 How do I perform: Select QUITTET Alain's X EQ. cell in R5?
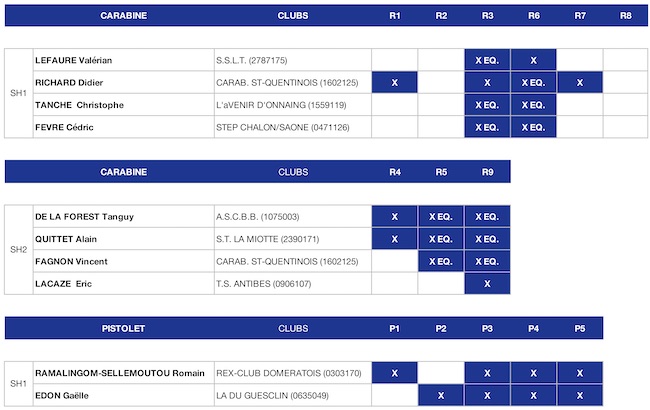coord(441,239)
